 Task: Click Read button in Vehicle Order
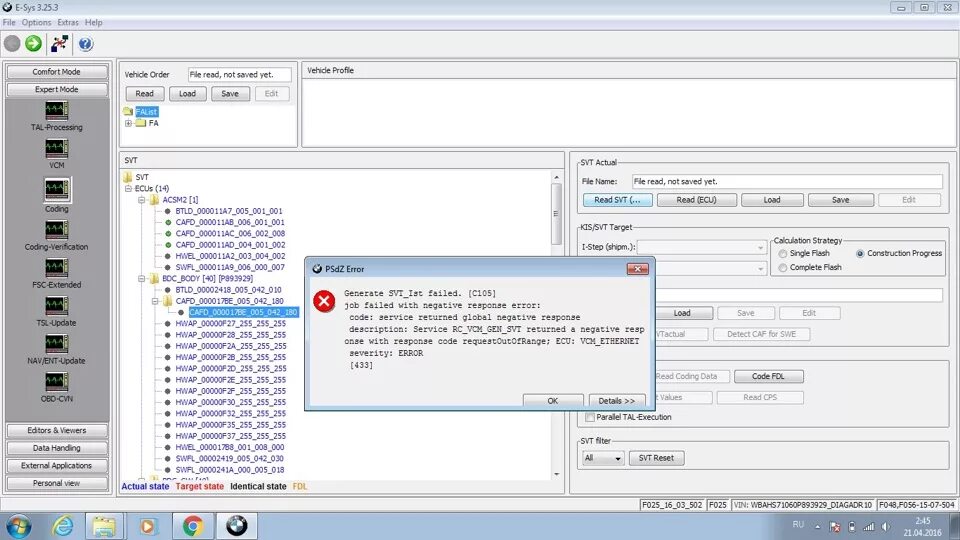(144, 94)
